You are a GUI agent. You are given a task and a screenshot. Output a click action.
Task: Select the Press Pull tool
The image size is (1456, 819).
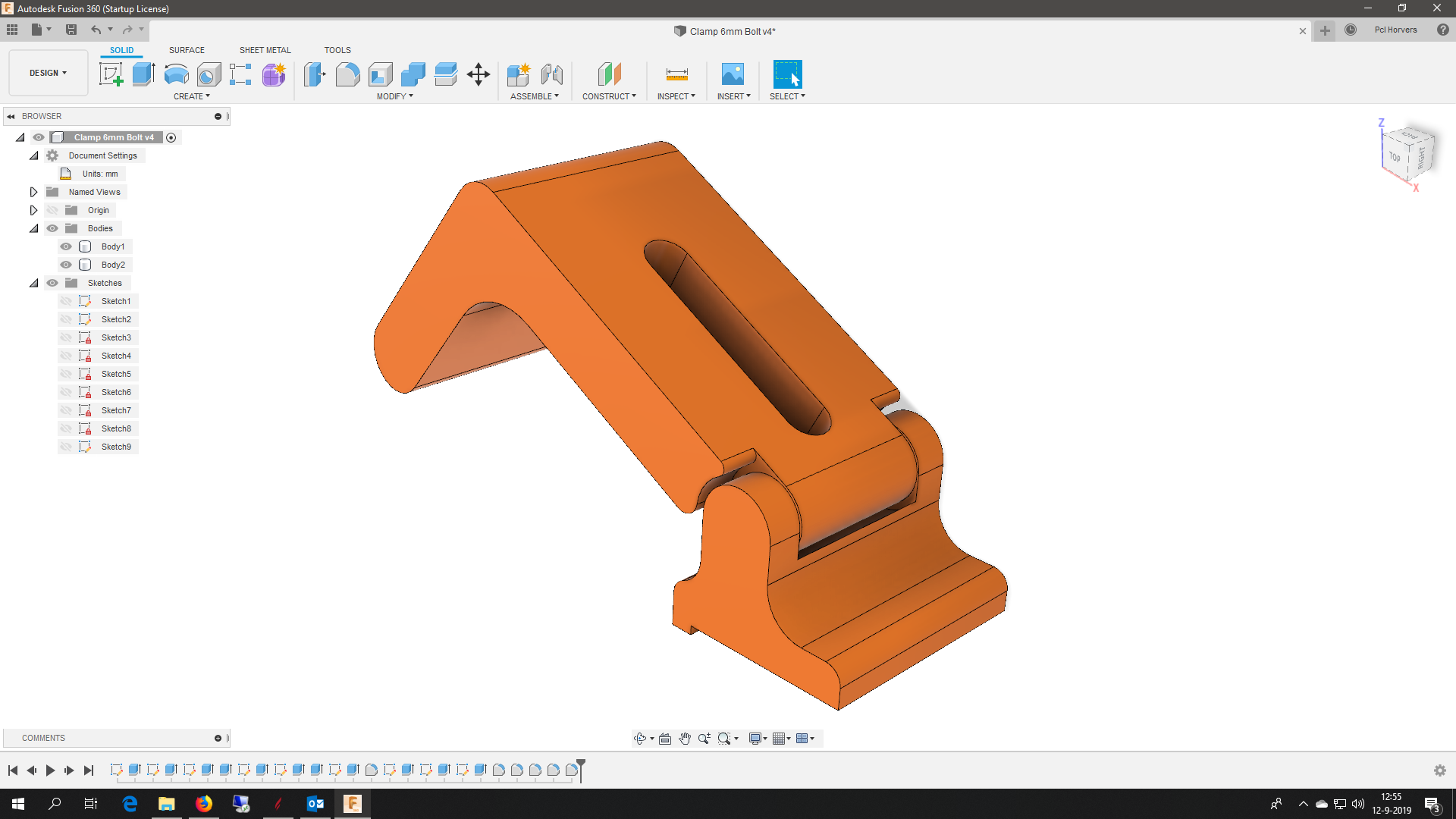pos(315,74)
